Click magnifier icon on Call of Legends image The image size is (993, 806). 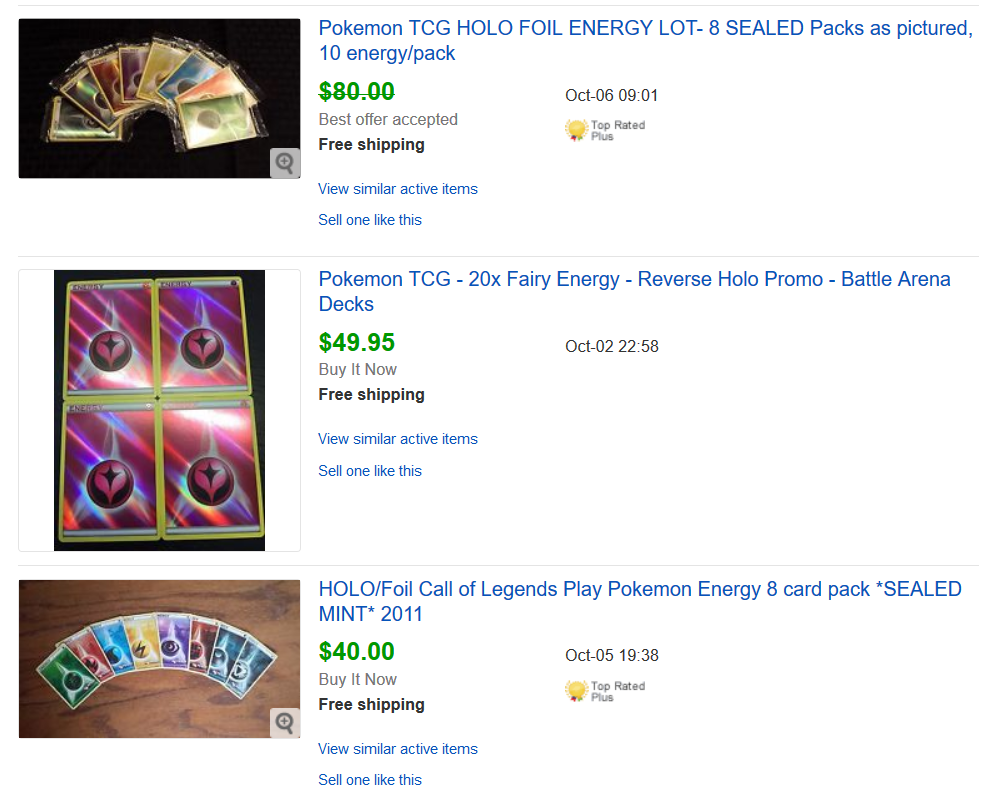[x=285, y=723]
